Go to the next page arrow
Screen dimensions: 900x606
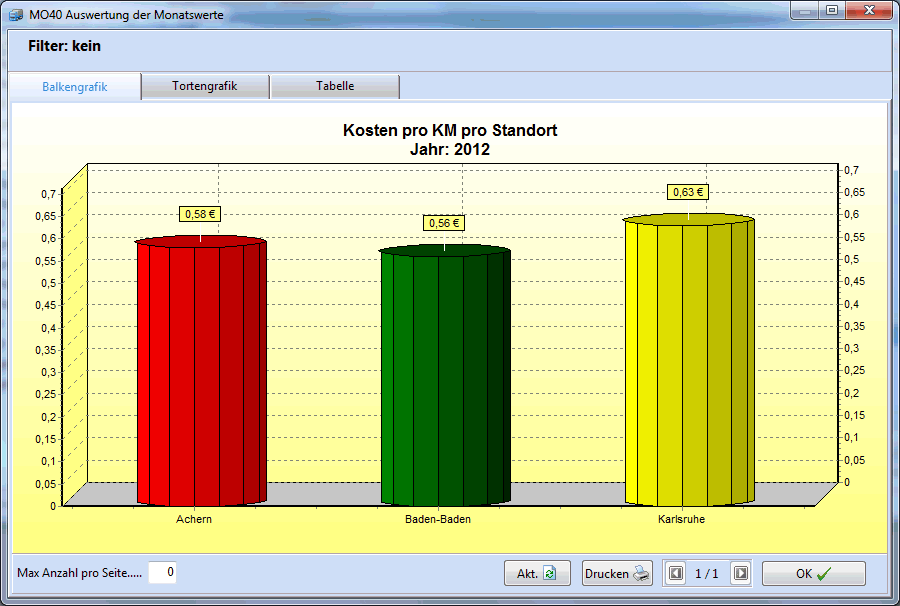(x=740, y=573)
